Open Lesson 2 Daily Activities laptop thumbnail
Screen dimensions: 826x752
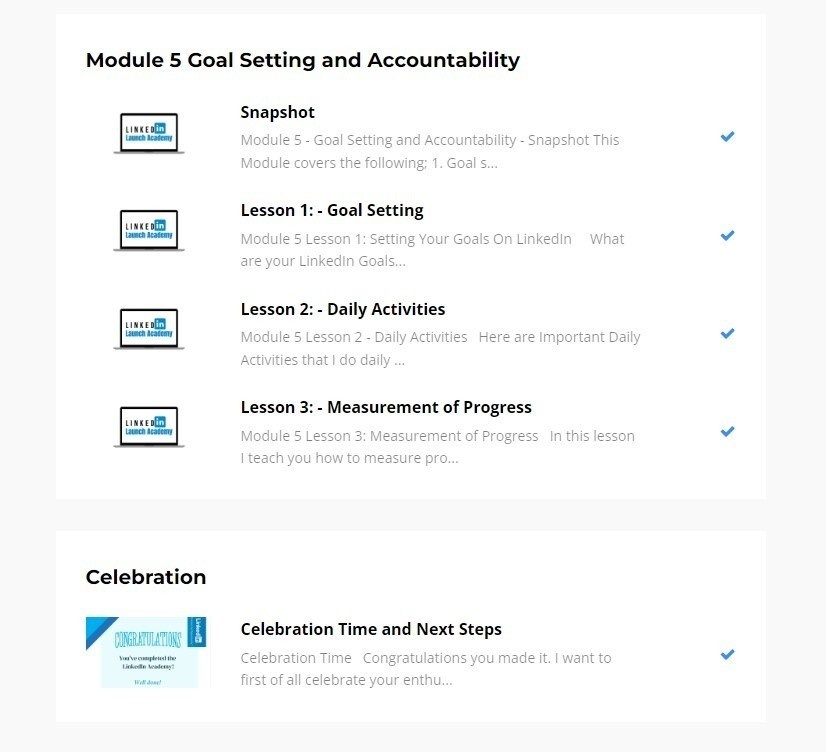149,329
